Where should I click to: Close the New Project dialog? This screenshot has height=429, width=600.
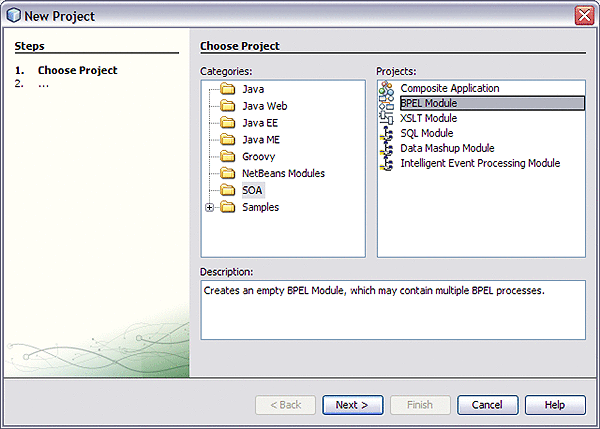[x=584, y=16]
